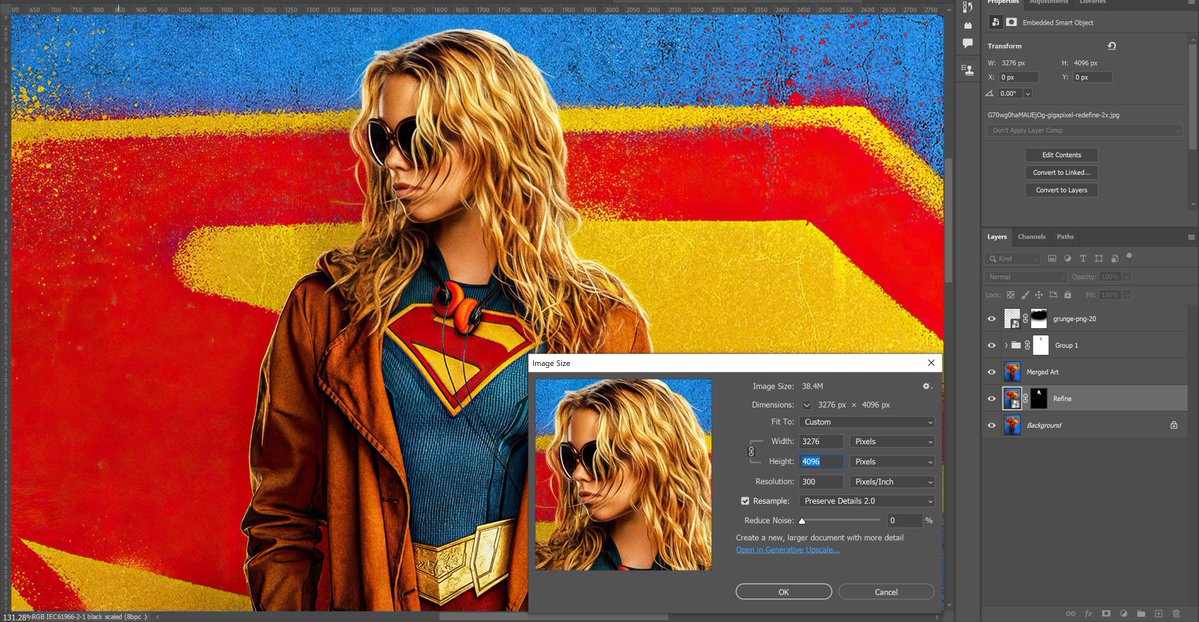Image resolution: width=1199 pixels, height=622 pixels.
Task: Uncheck the Resample checkbox
Action: [745, 501]
